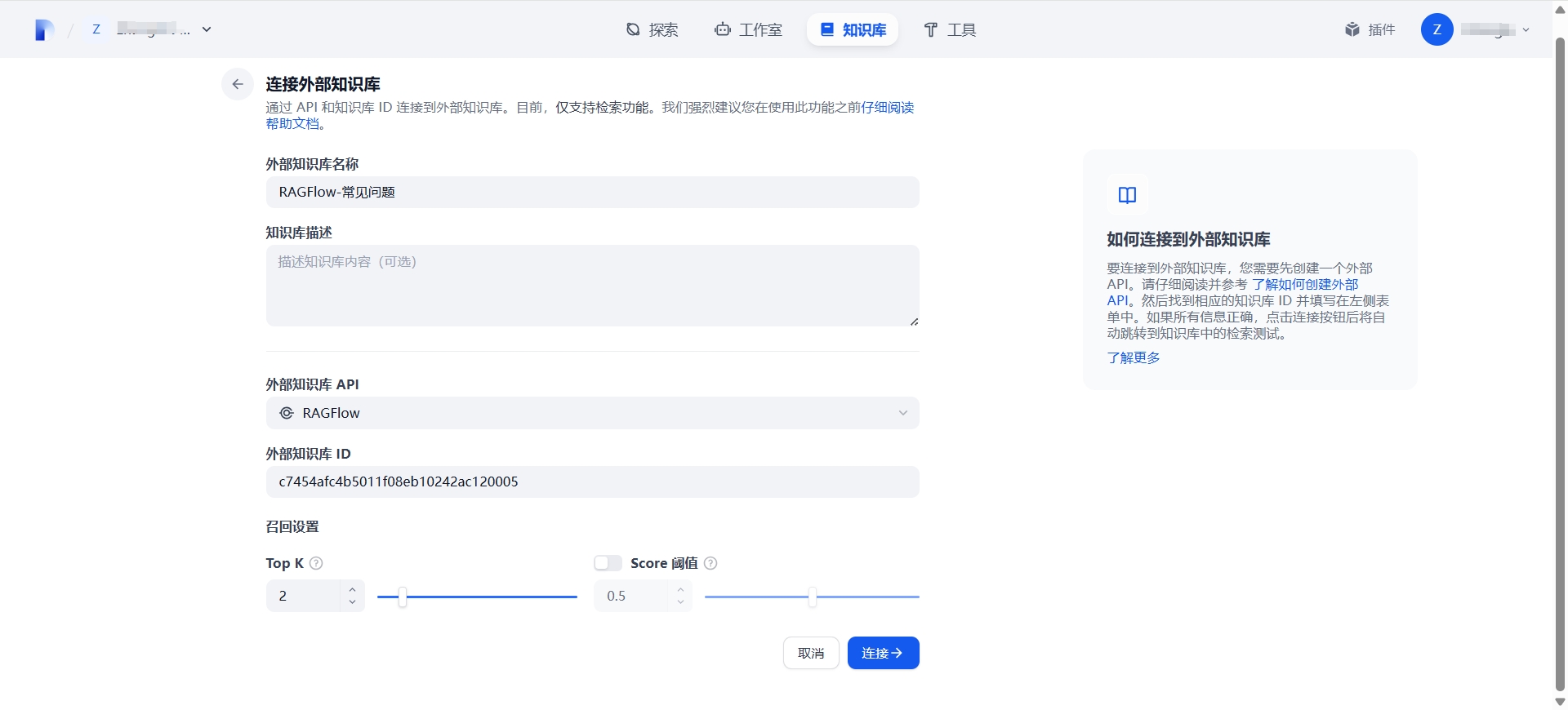The height and width of the screenshot is (710, 1568).
Task: Open the 工具 tab
Action: pyautogui.click(x=950, y=30)
